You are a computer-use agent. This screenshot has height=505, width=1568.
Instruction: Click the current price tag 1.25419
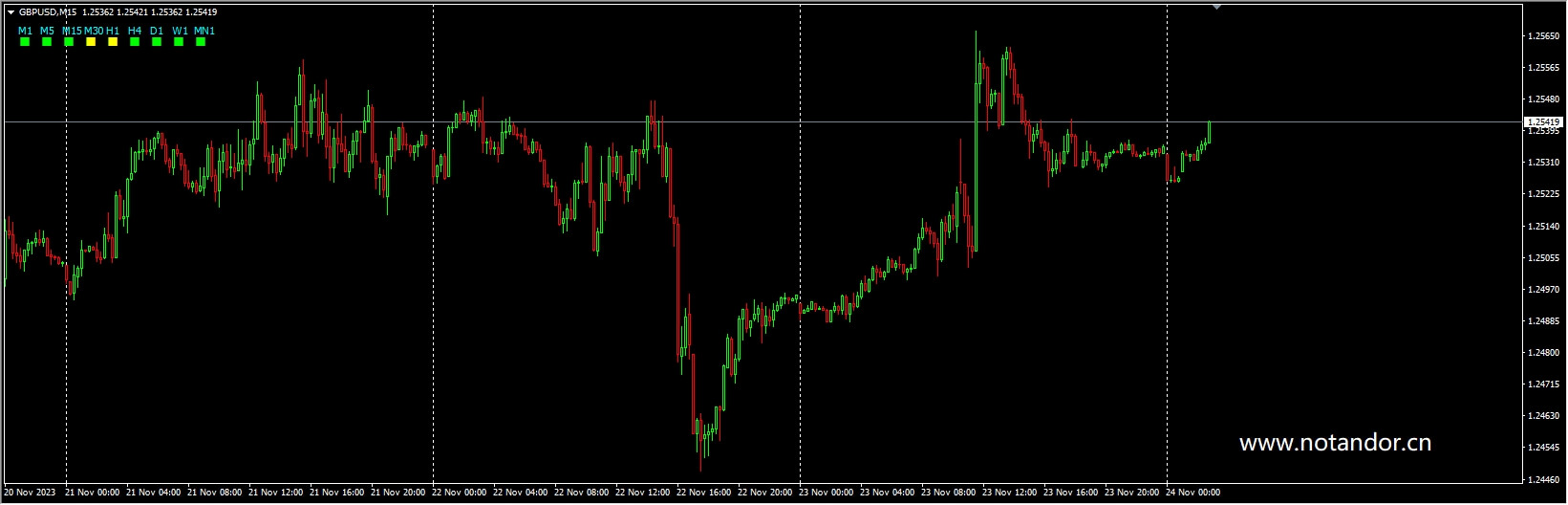click(x=1543, y=122)
